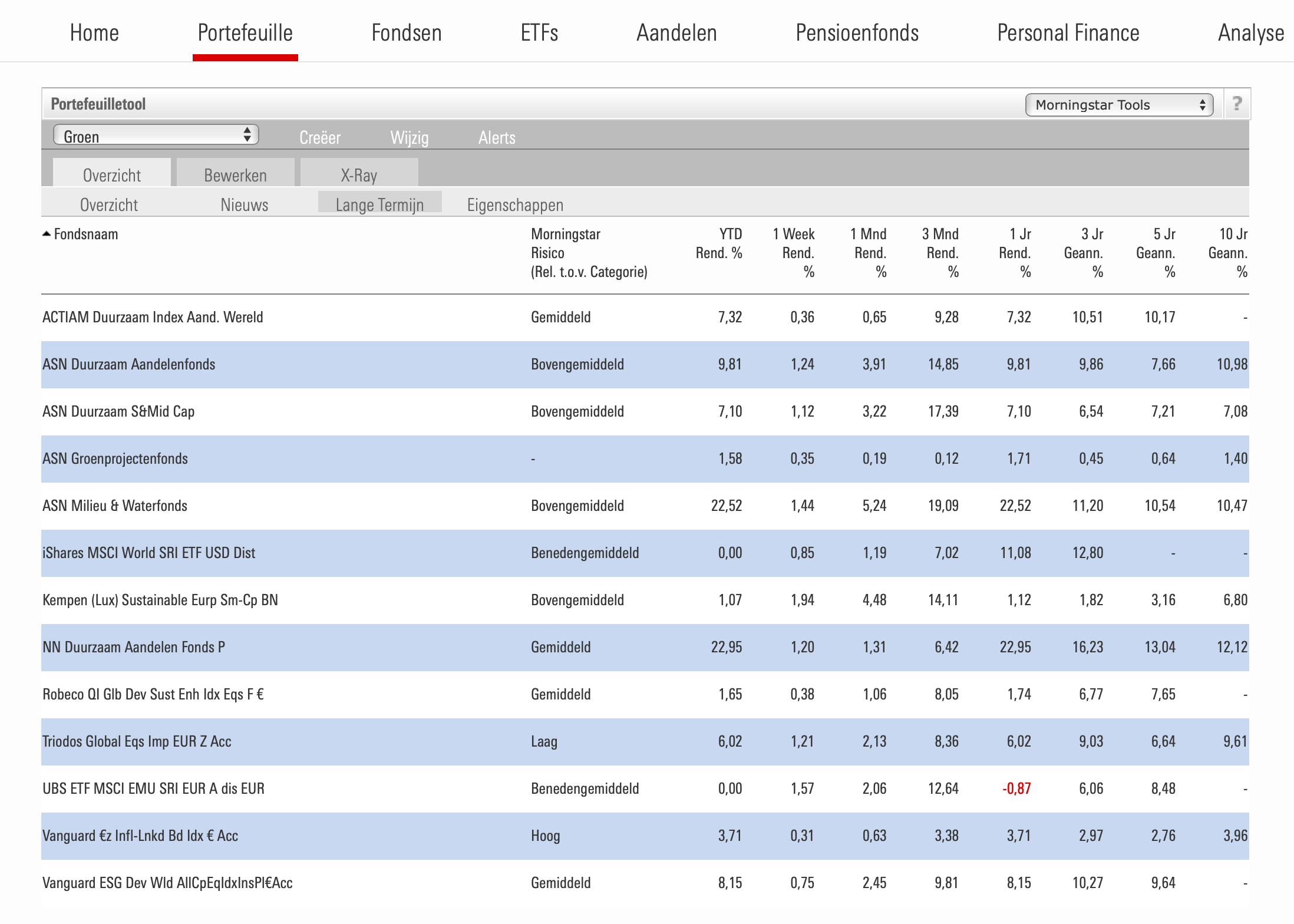Image resolution: width=1294 pixels, height=924 pixels.
Task: Click the Wijzig link
Action: click(410, 138)
